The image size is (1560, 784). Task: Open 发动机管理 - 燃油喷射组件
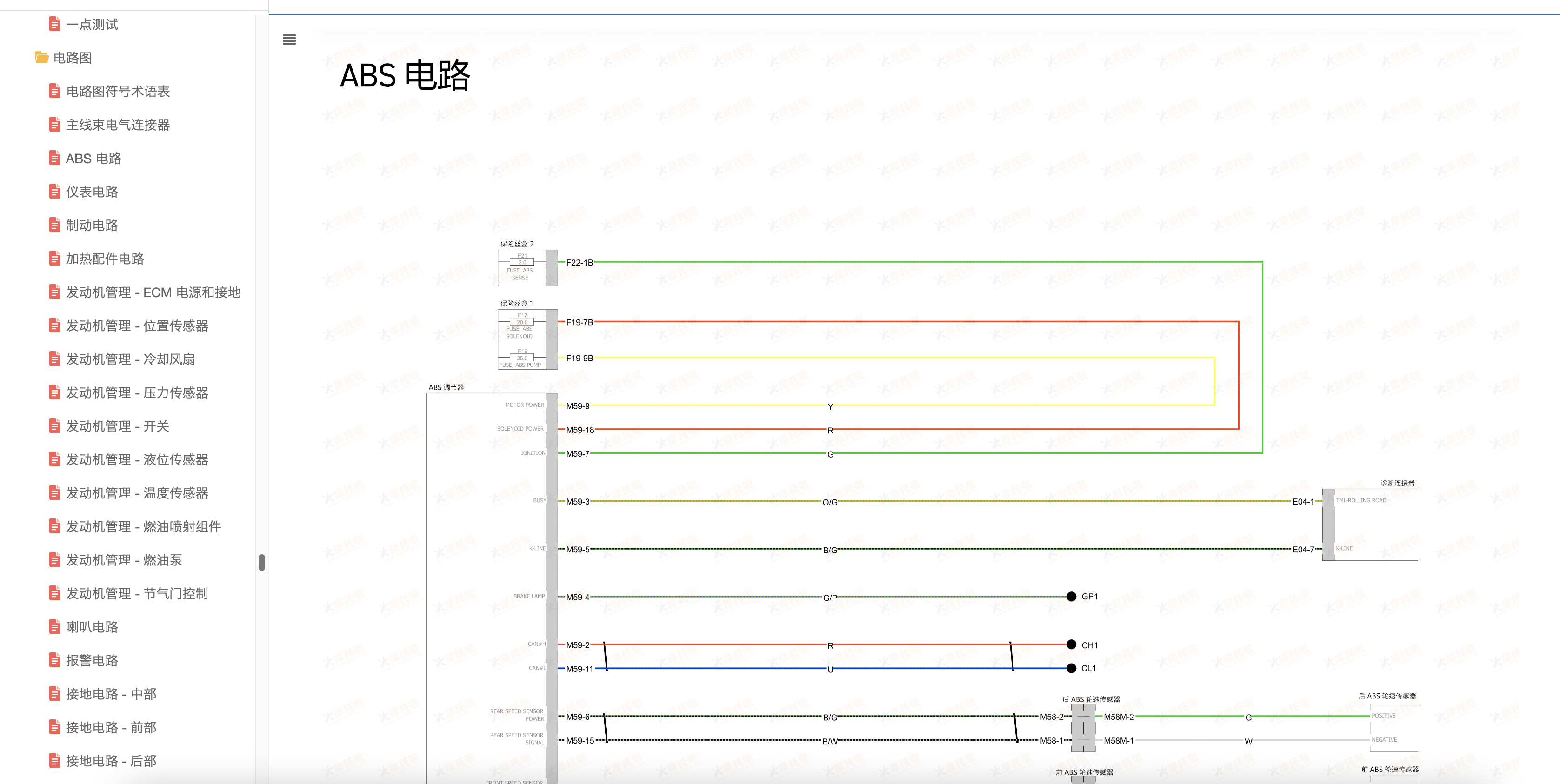(x=144, y=527)
